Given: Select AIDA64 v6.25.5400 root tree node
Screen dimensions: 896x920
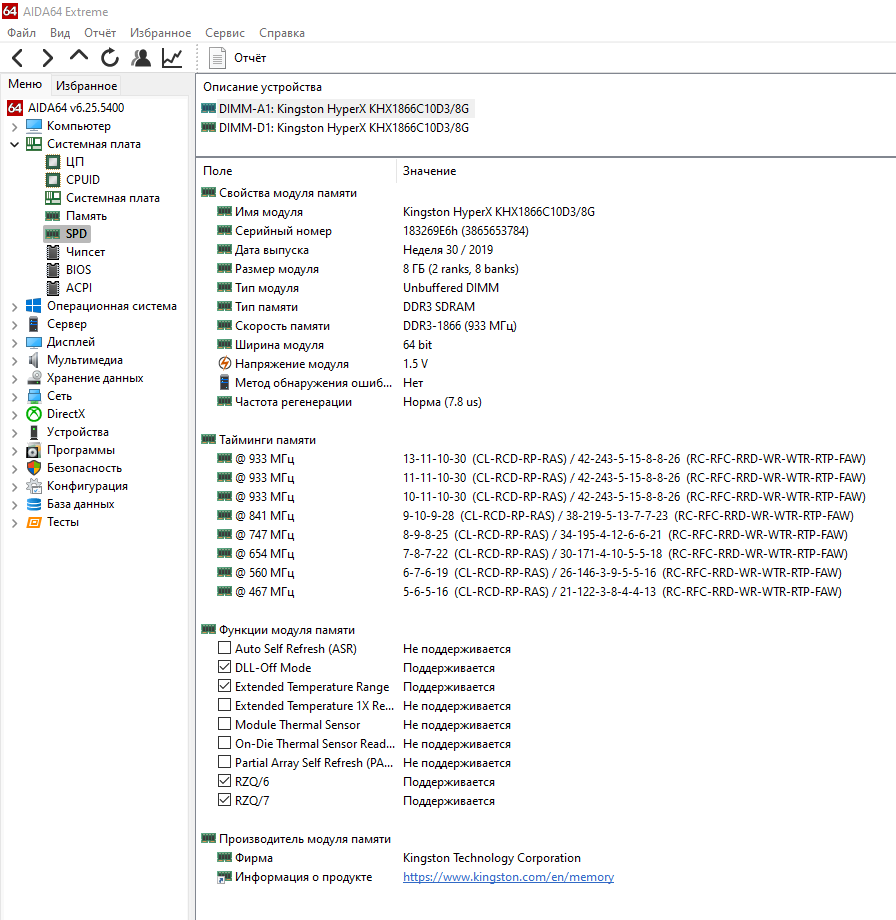Looking at the screenshot, I should click(x=76, y=108).
